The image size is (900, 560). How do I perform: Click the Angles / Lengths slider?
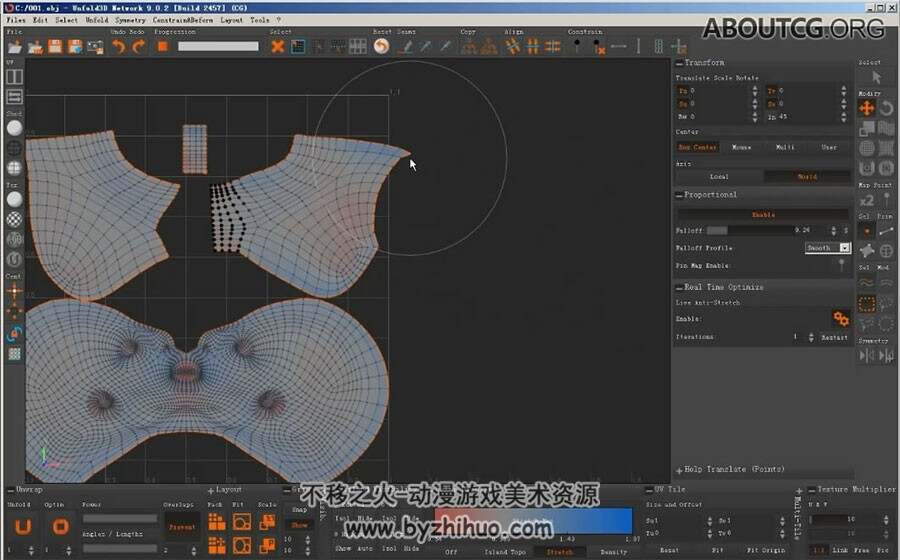pos(120,549)
